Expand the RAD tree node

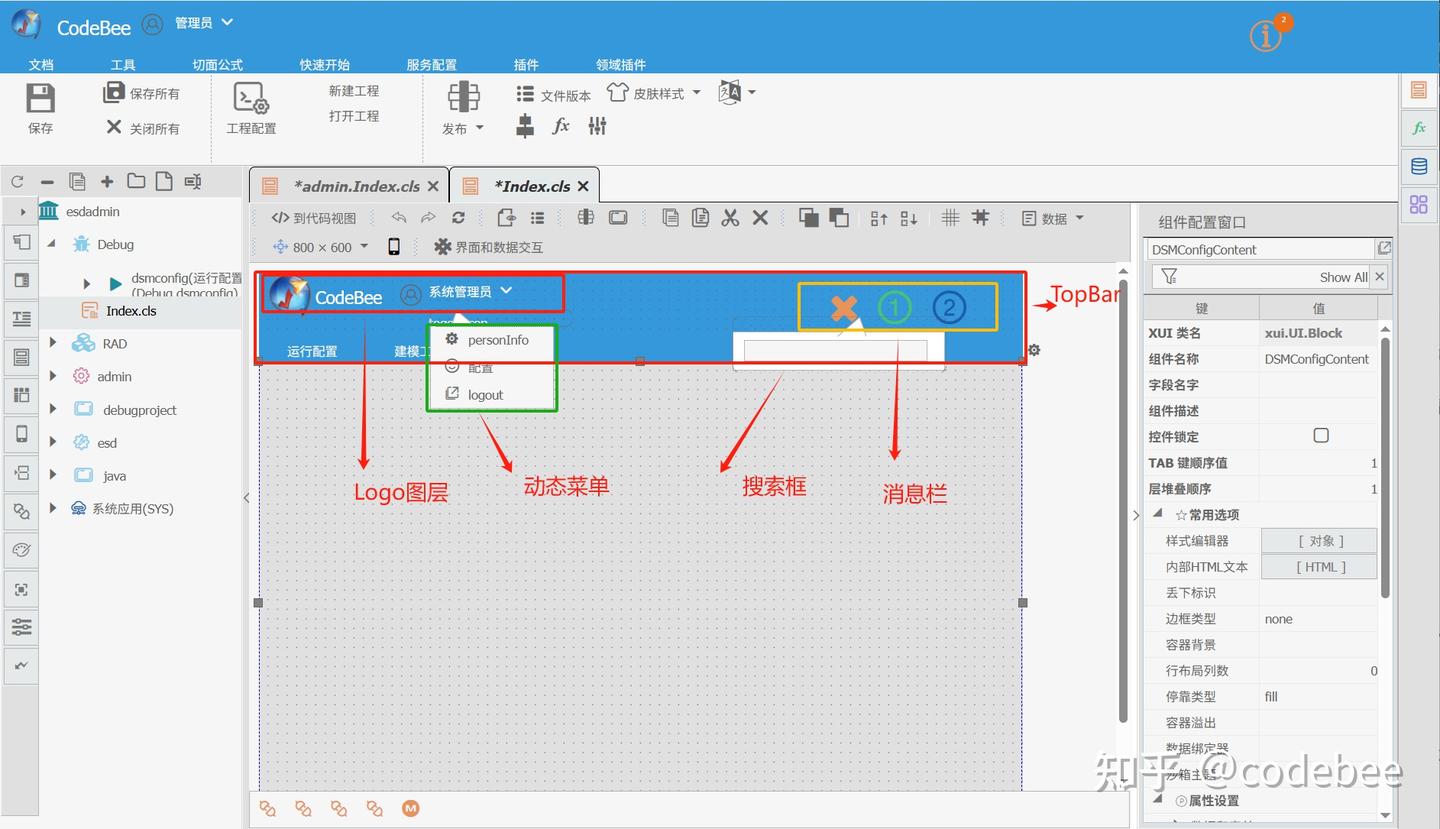click(x=54, y=343)
